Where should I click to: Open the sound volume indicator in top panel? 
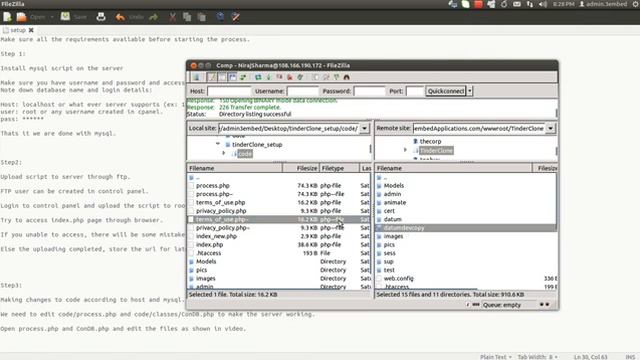[543, 4]
